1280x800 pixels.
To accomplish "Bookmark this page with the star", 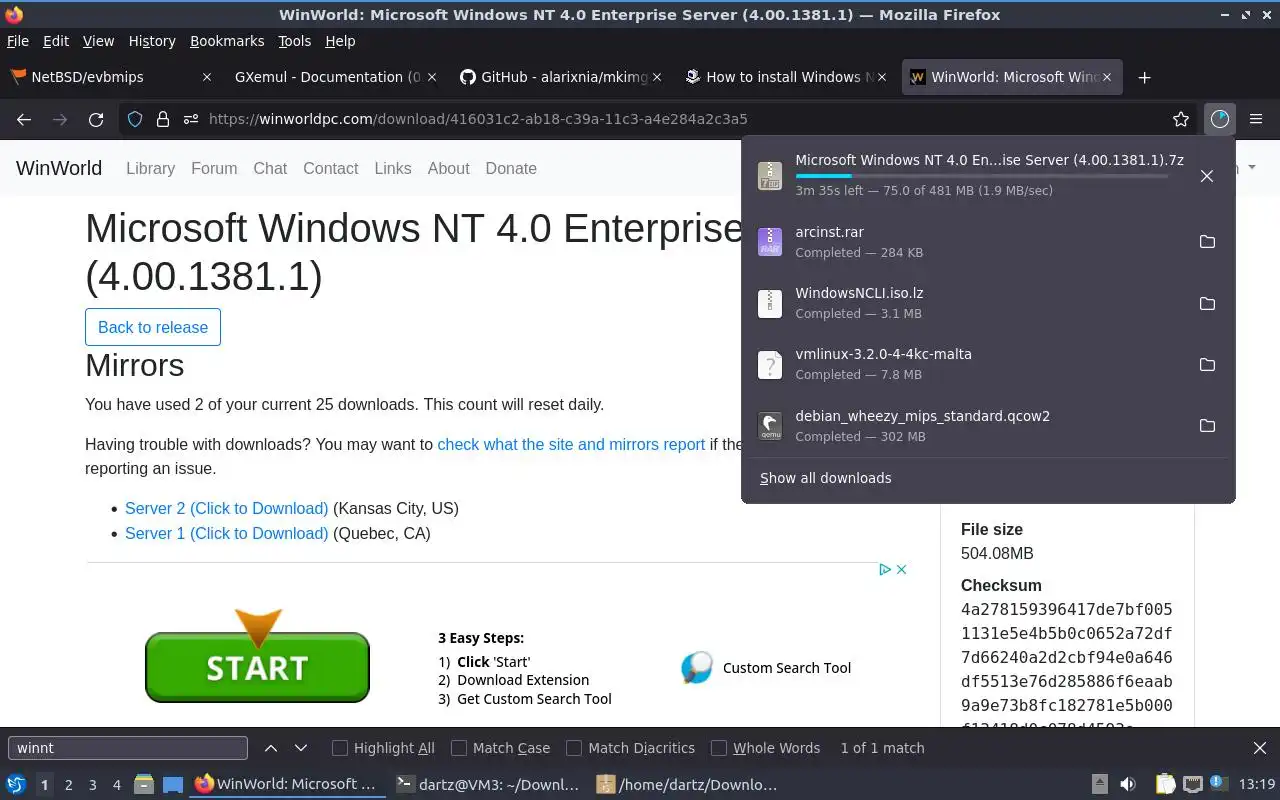I will [1181, 119].
